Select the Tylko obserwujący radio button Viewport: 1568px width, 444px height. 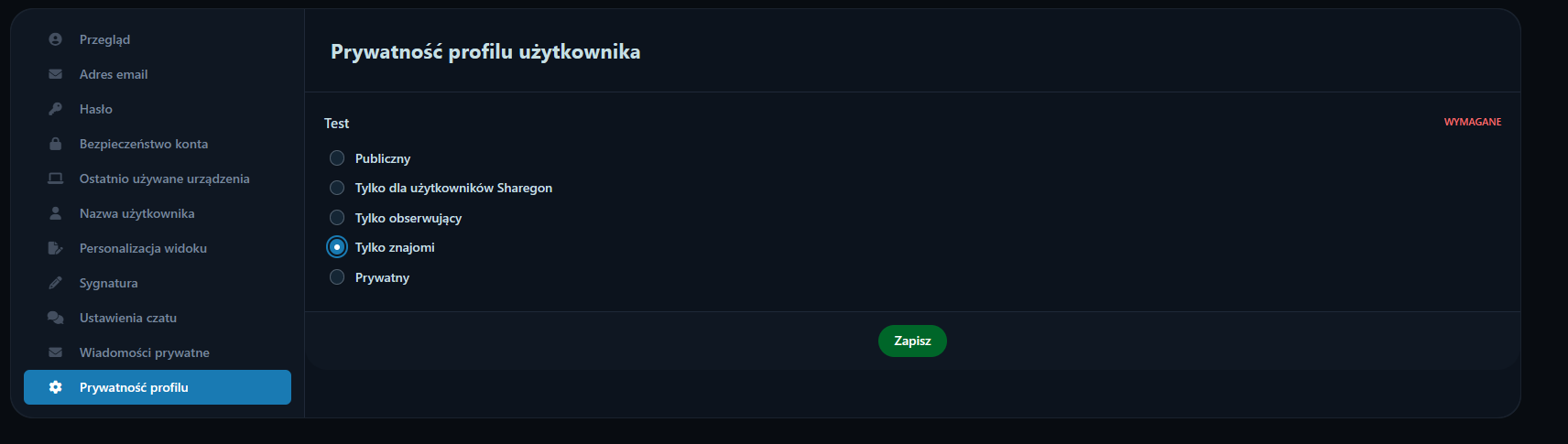click(337, 218)
